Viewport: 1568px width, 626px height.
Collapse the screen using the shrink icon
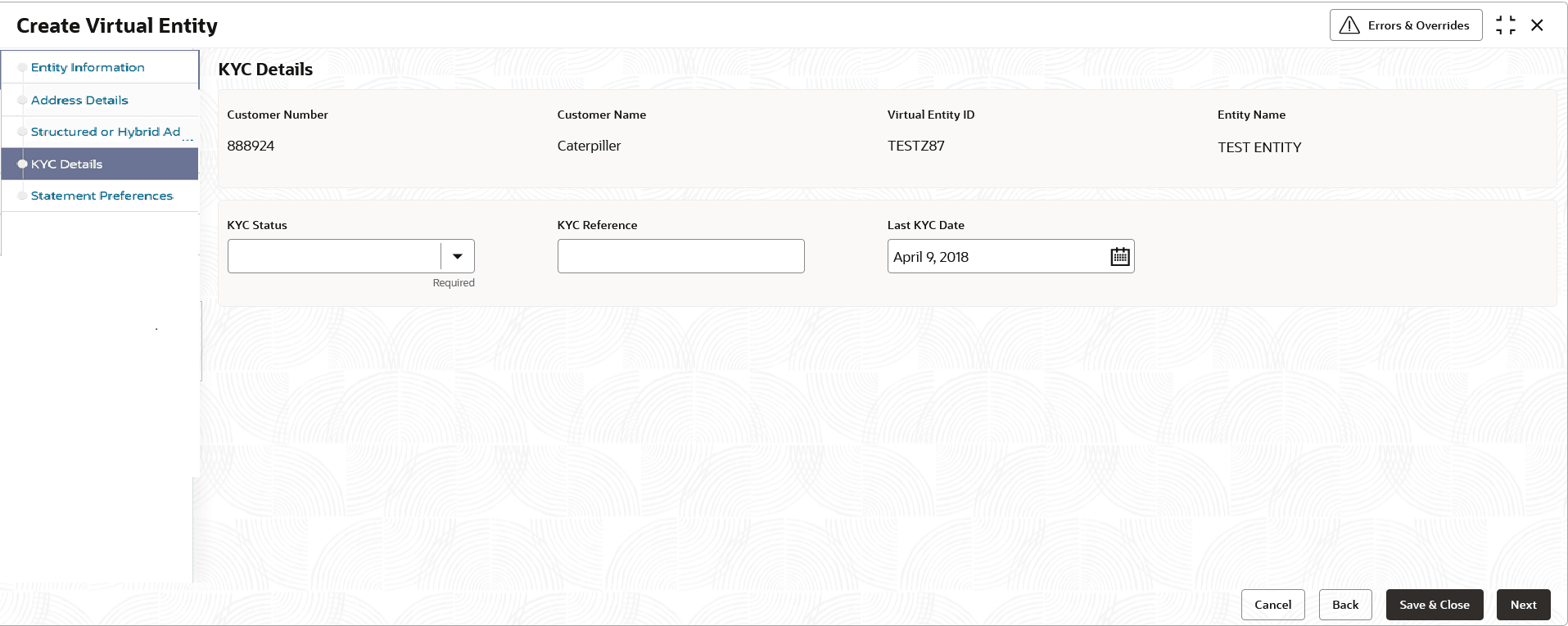click(x=1505, y=25)
